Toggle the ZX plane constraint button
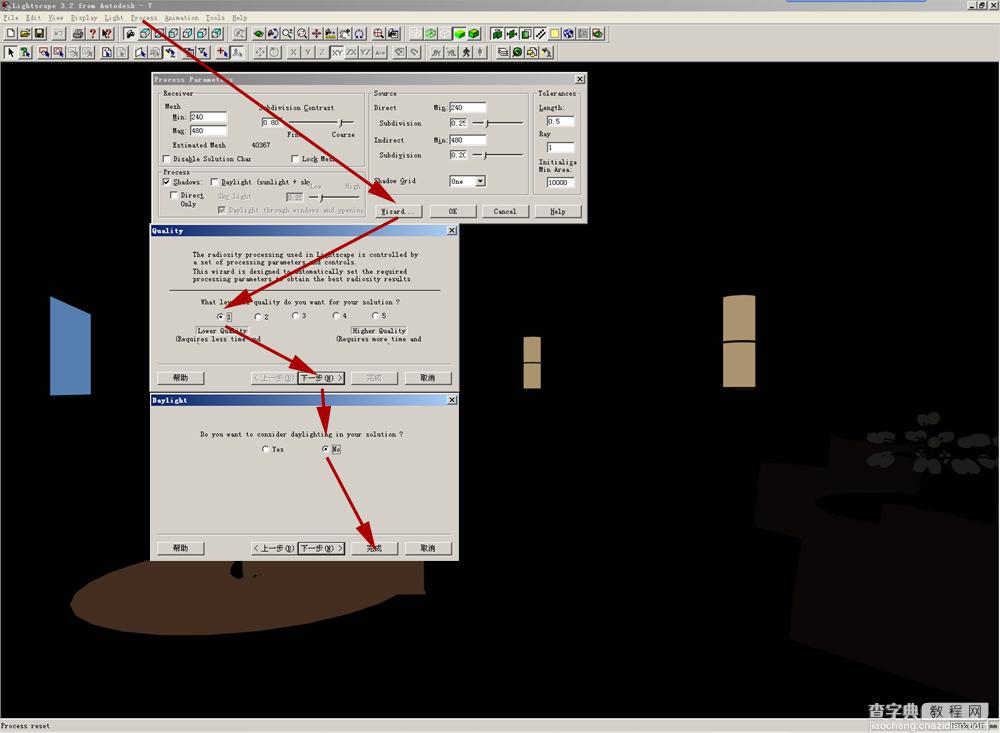Image resolution: width=1000 pixels, height=733 pixels. tap(351, 52)
